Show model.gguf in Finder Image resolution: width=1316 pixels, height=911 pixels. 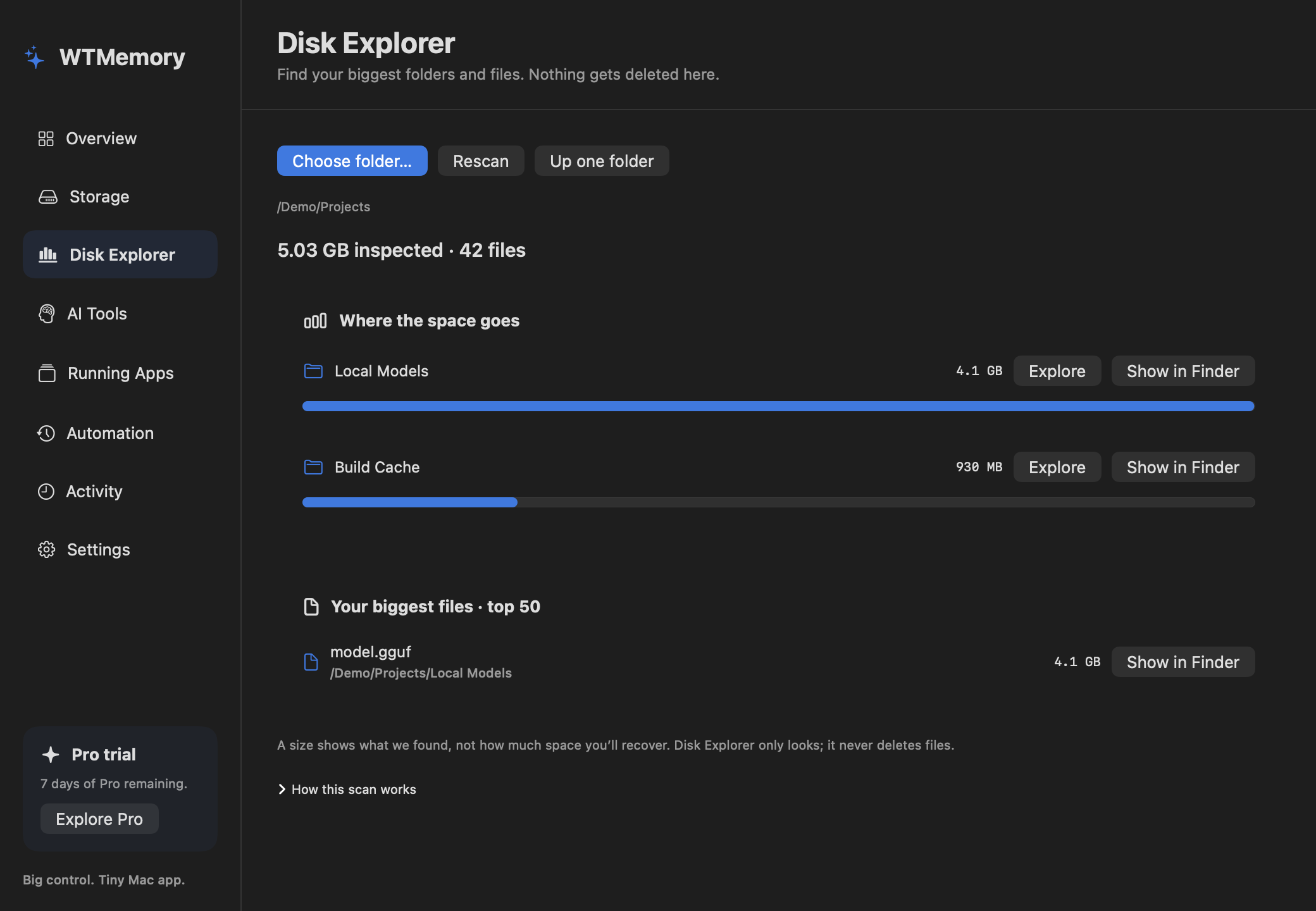click(1183, 662)
